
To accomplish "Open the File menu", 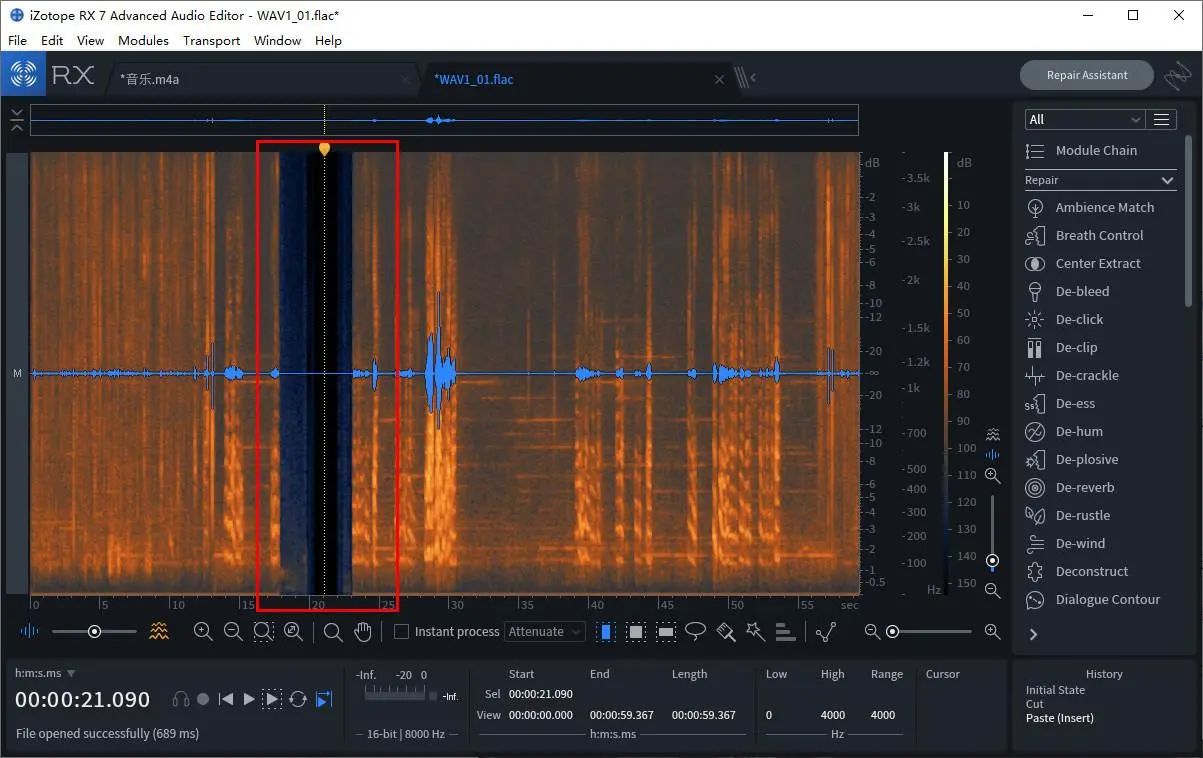I will coord(17,40).
